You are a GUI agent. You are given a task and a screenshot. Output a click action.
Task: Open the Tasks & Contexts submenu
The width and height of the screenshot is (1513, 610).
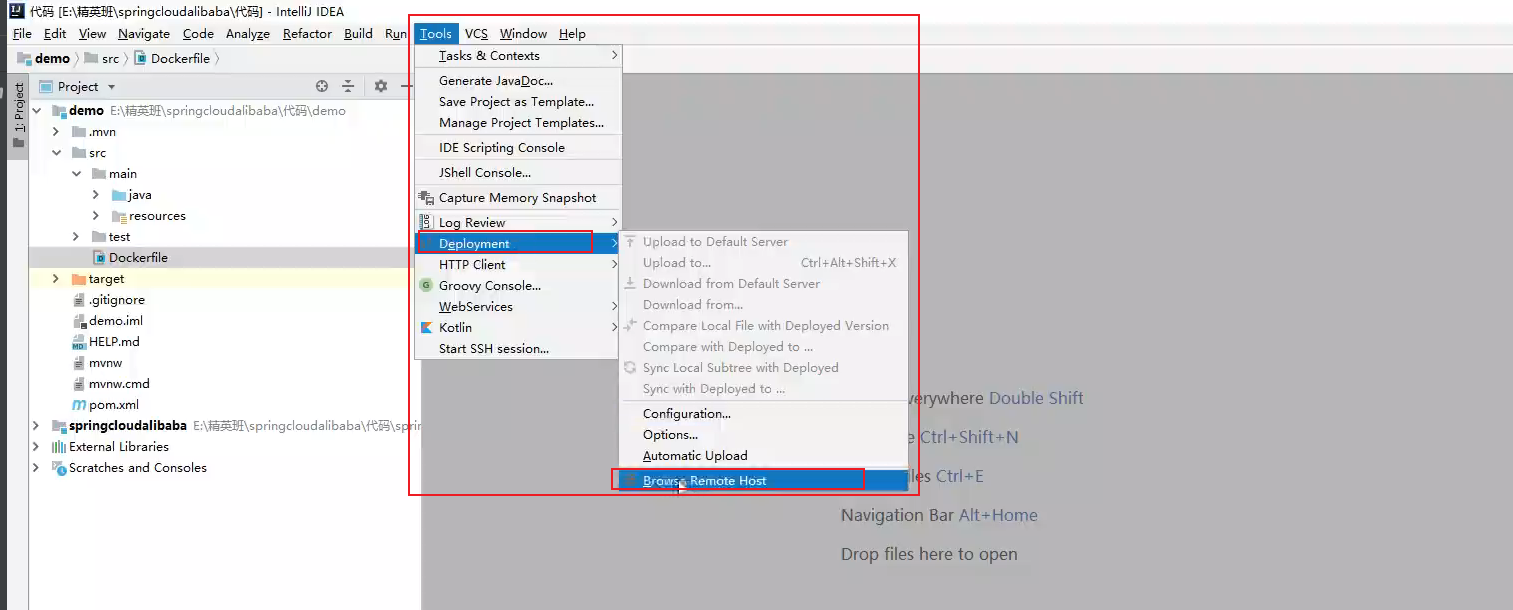(518, 56)
